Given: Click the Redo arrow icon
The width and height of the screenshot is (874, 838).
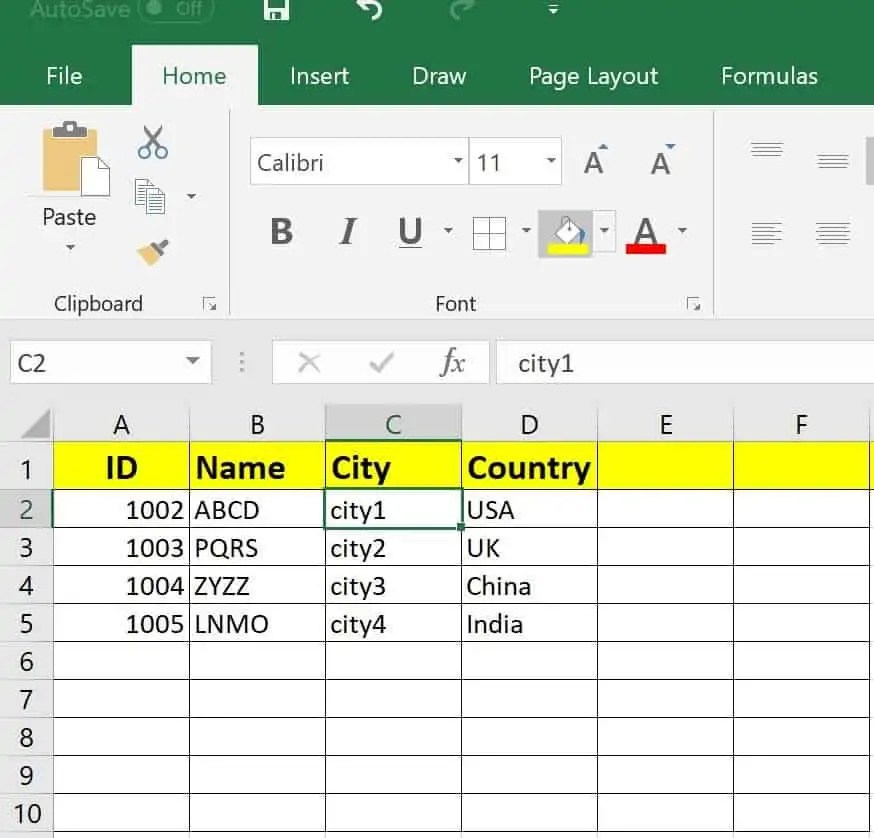Looking at the screenshot, I should [462, 9].
